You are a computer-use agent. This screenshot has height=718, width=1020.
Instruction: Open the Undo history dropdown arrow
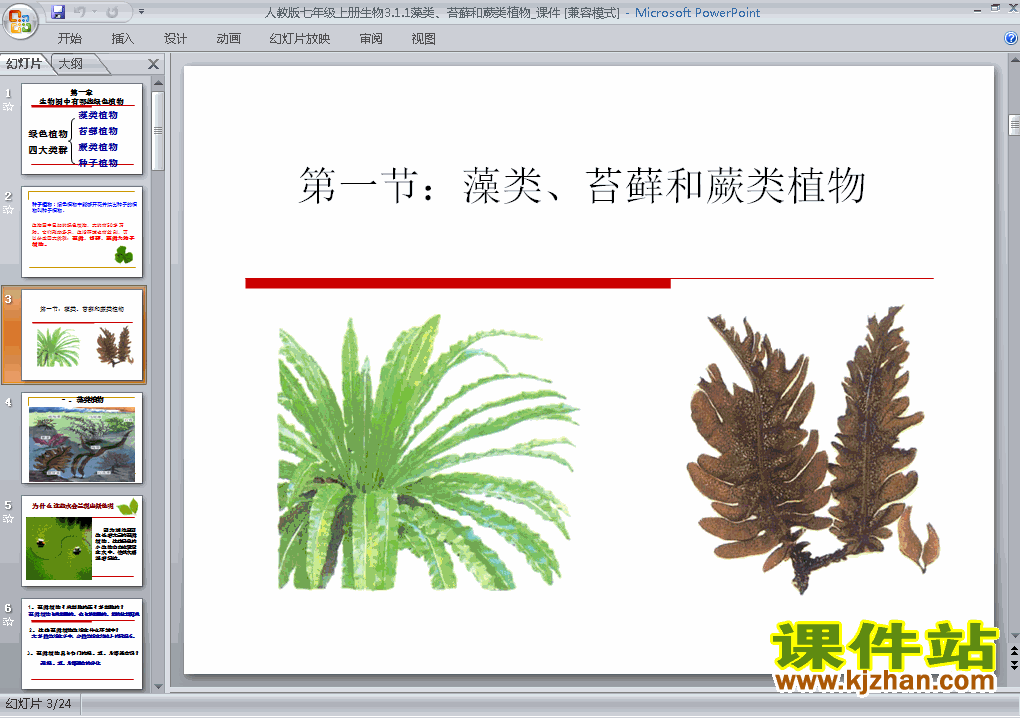(94, 12)
